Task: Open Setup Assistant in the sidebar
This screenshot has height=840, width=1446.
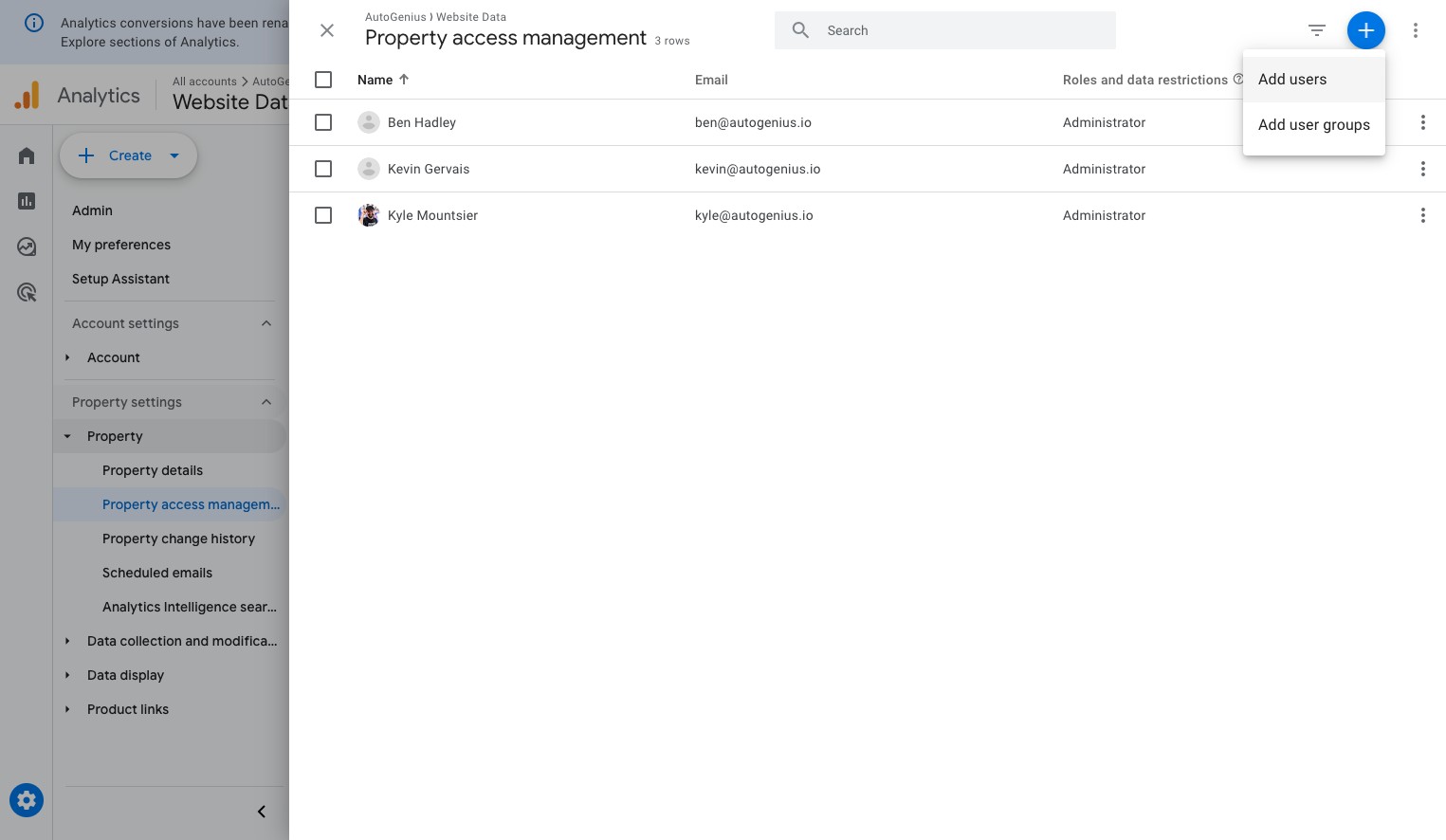Action: click(x=120, y=279)
